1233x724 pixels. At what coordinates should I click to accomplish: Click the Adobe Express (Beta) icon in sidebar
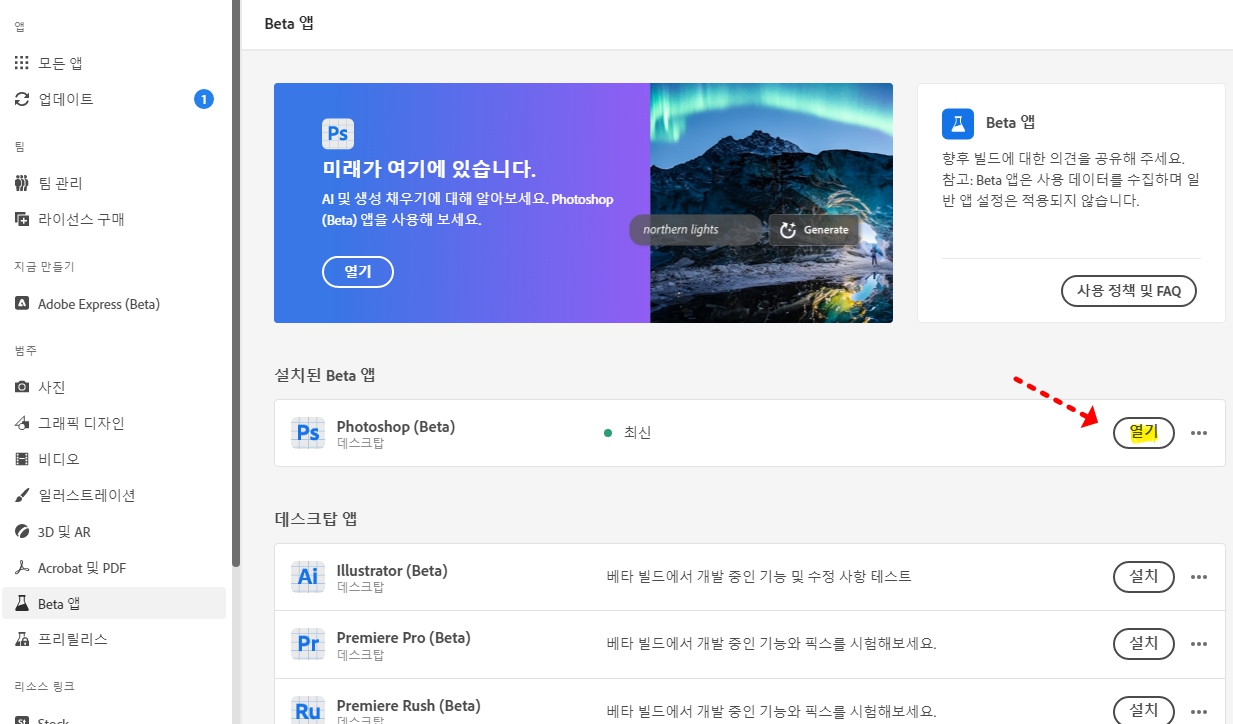pyautogui.click(x=22, y=304)
